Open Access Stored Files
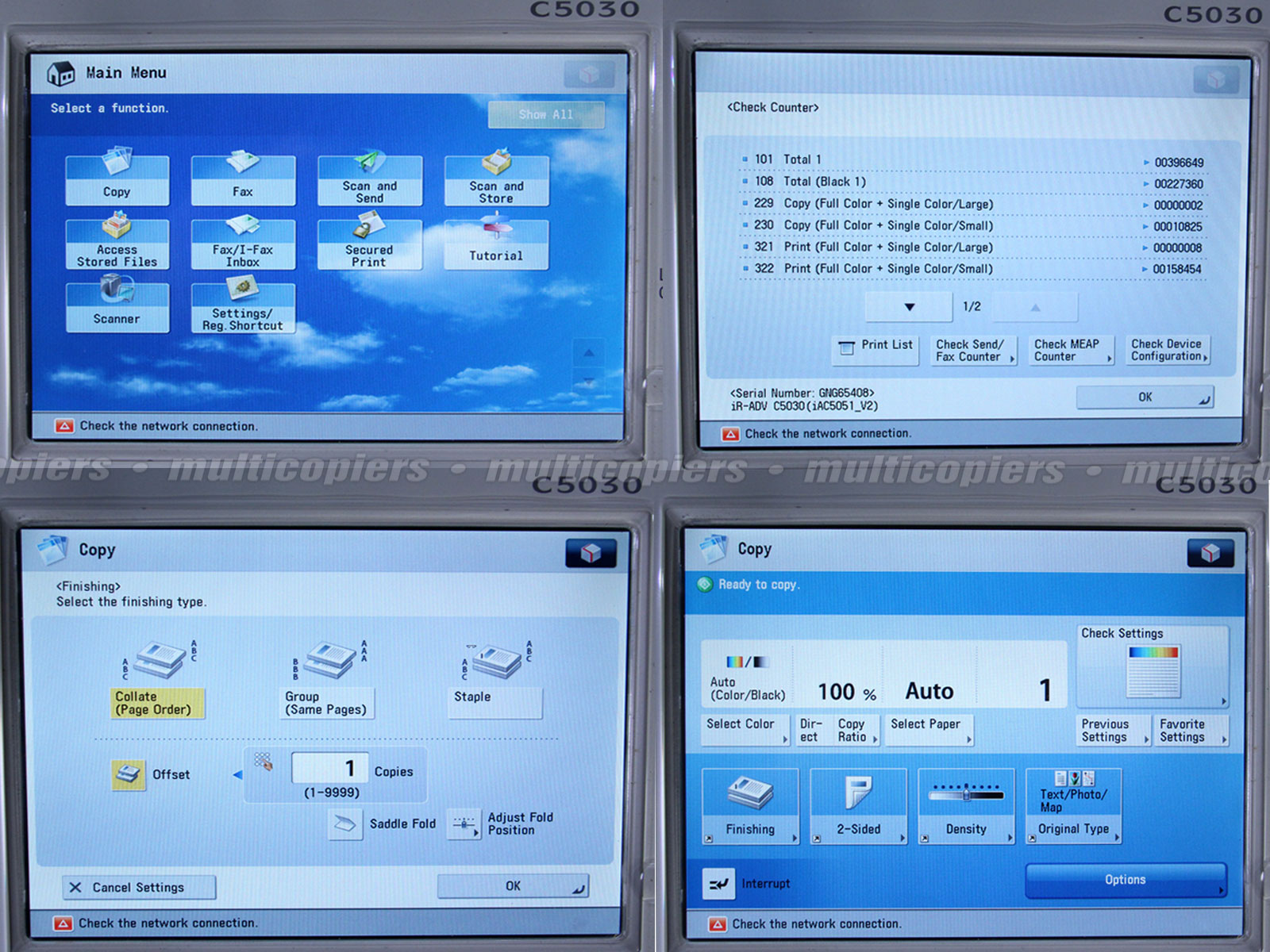The width and height of the screenshot is (1270, 952). (x=117, y=244)
